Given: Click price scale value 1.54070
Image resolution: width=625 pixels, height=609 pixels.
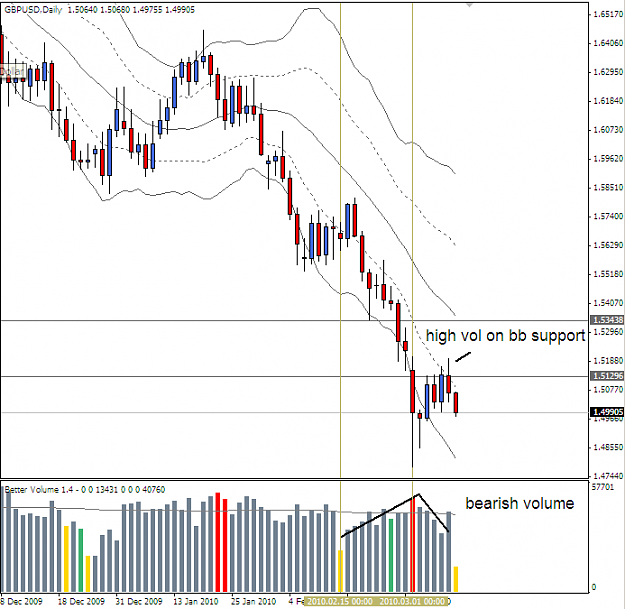Looking at the screenshot, I should (608, 303).
